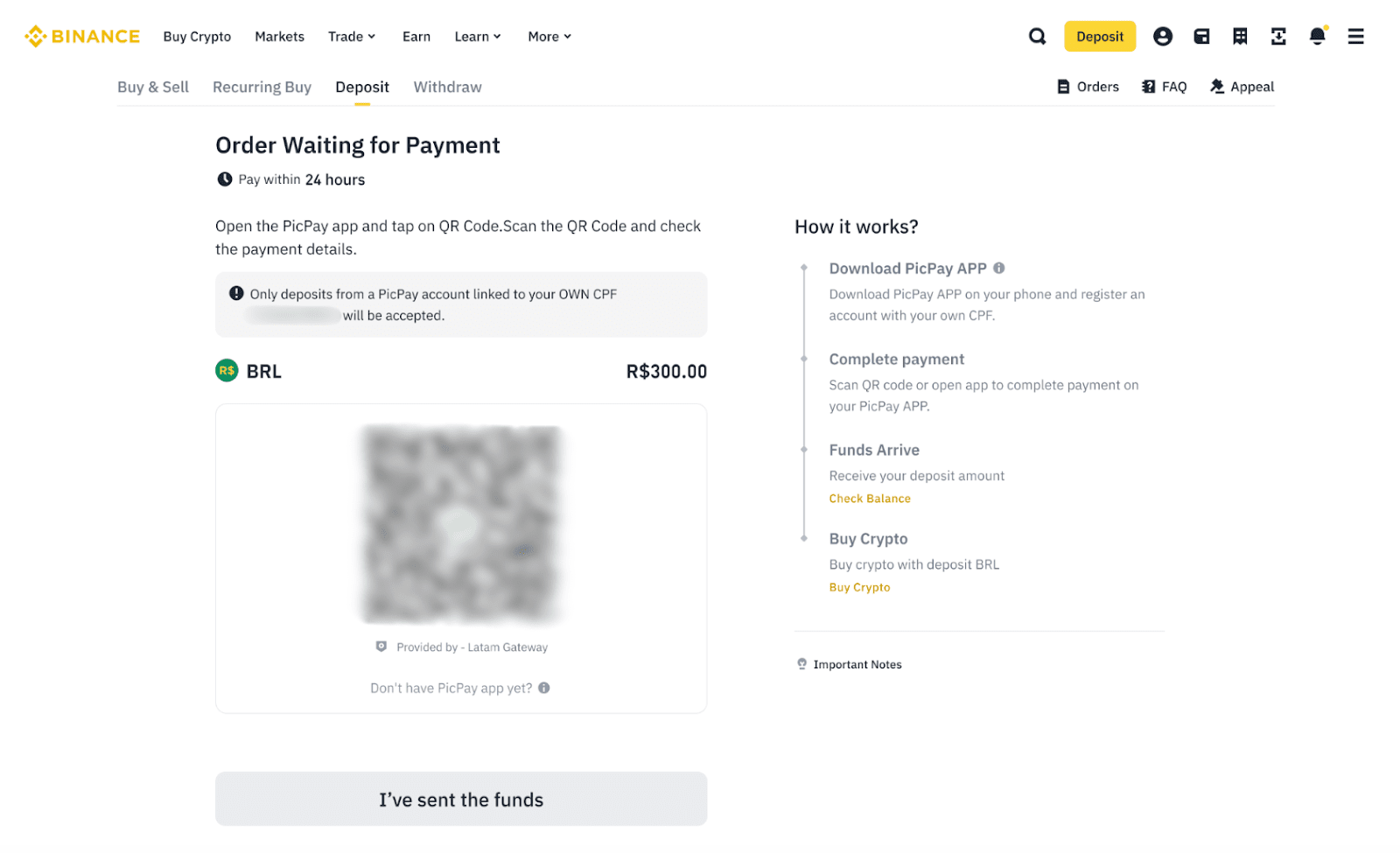Open the Appeal link
The width and height of the screenshot is (1400, 853).
pos(1242,87)
